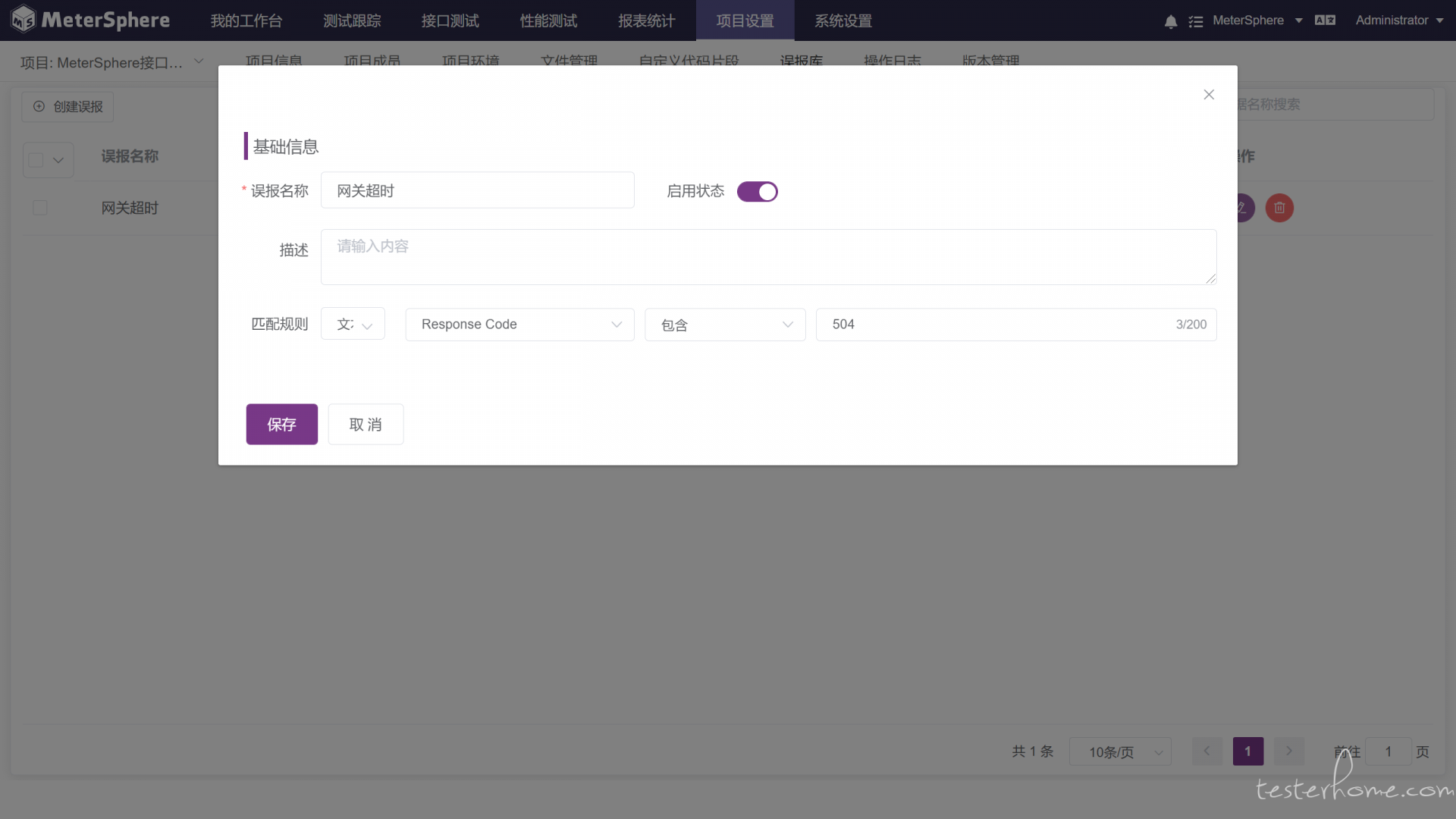Viewport: 1456px width, 819px height.
Task: Click the MeterSphere logo icon
Action: point(23,20)
